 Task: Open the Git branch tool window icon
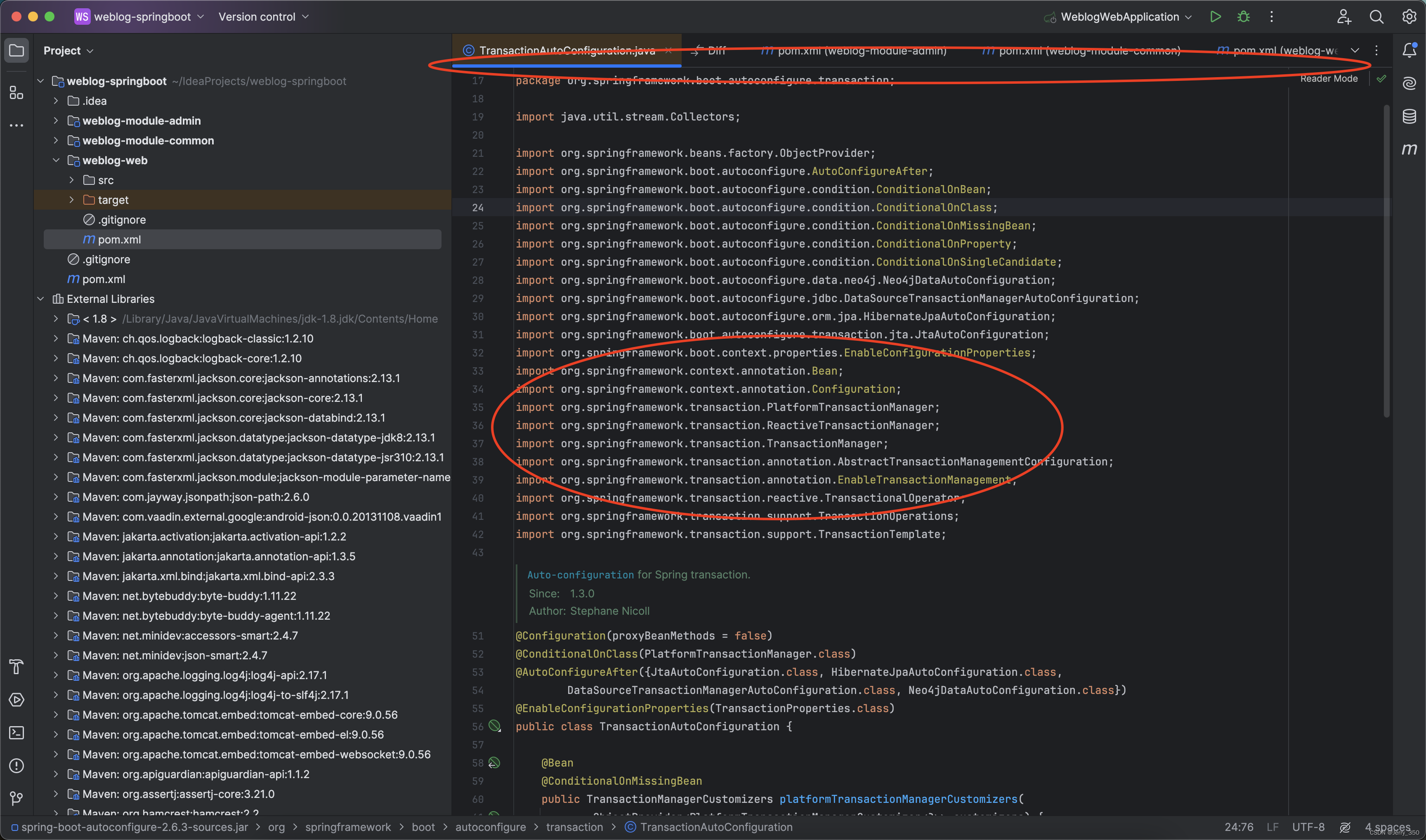[x=17, y=798]
